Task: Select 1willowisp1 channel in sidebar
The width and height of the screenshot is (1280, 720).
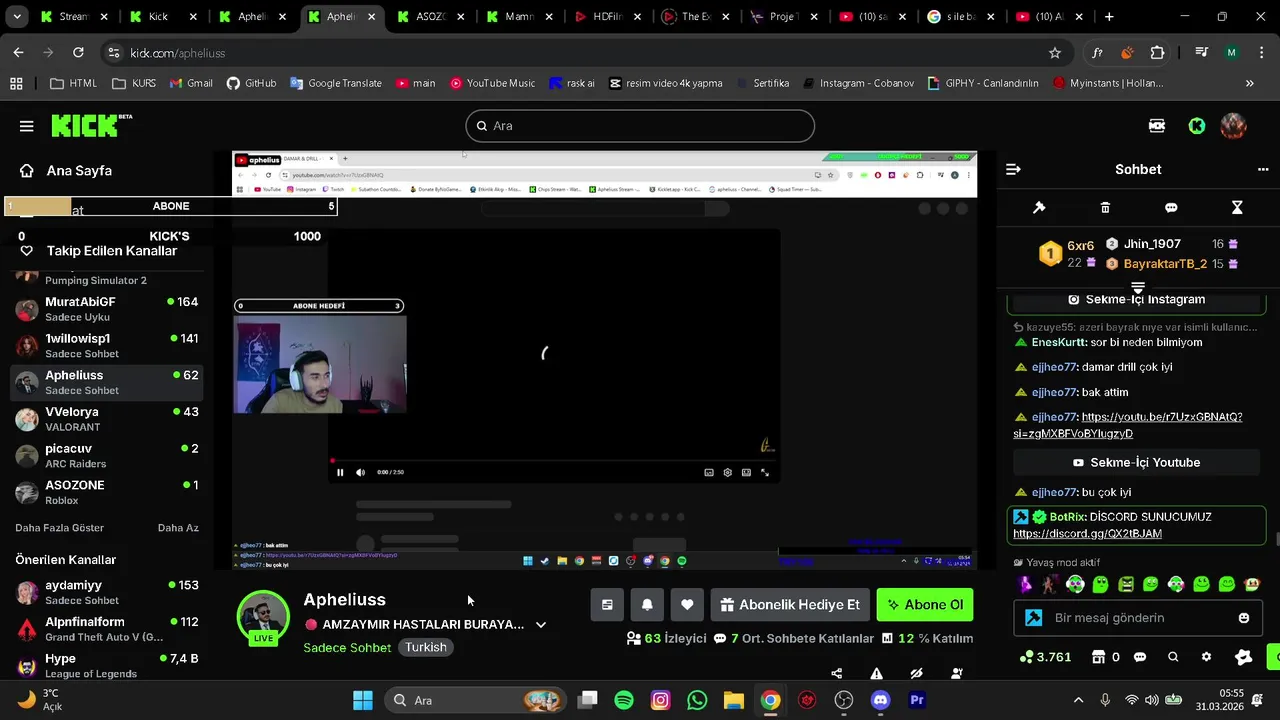Action: point(107,346)
